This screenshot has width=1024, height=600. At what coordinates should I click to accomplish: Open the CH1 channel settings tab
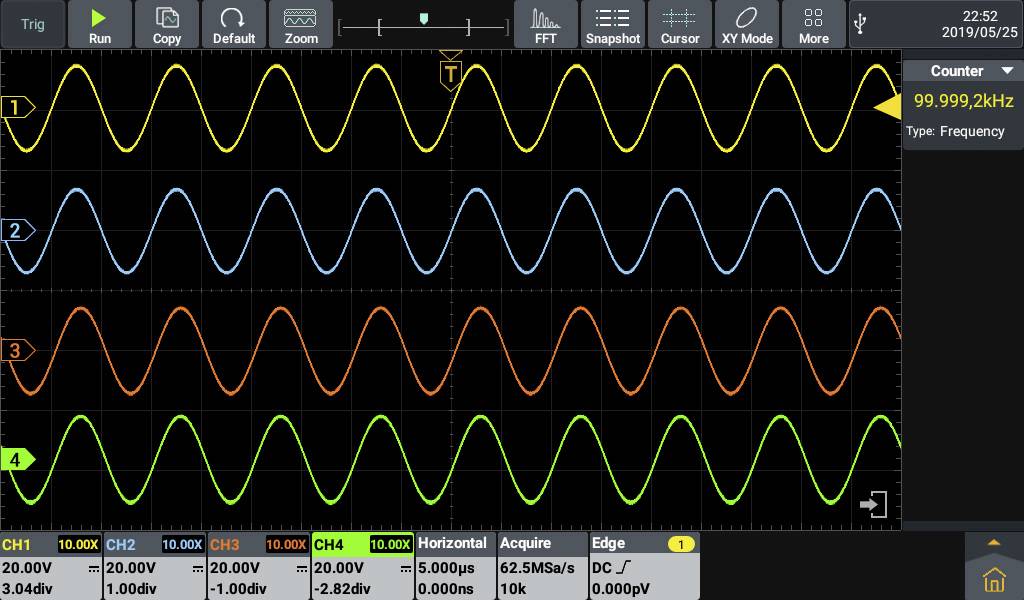[x=20, y=543]
